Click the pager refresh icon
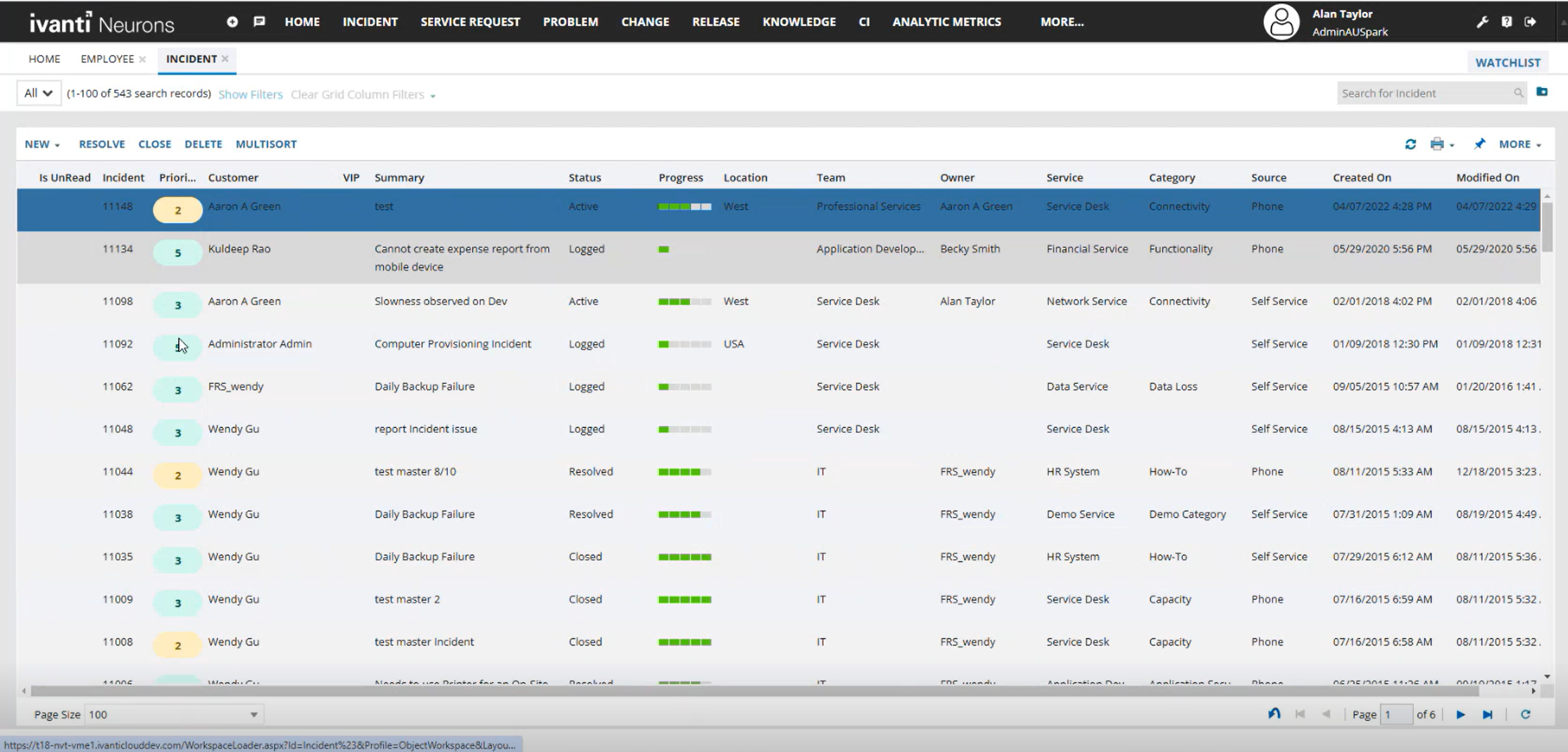 pyautogui.click(x=1525, y=714)
